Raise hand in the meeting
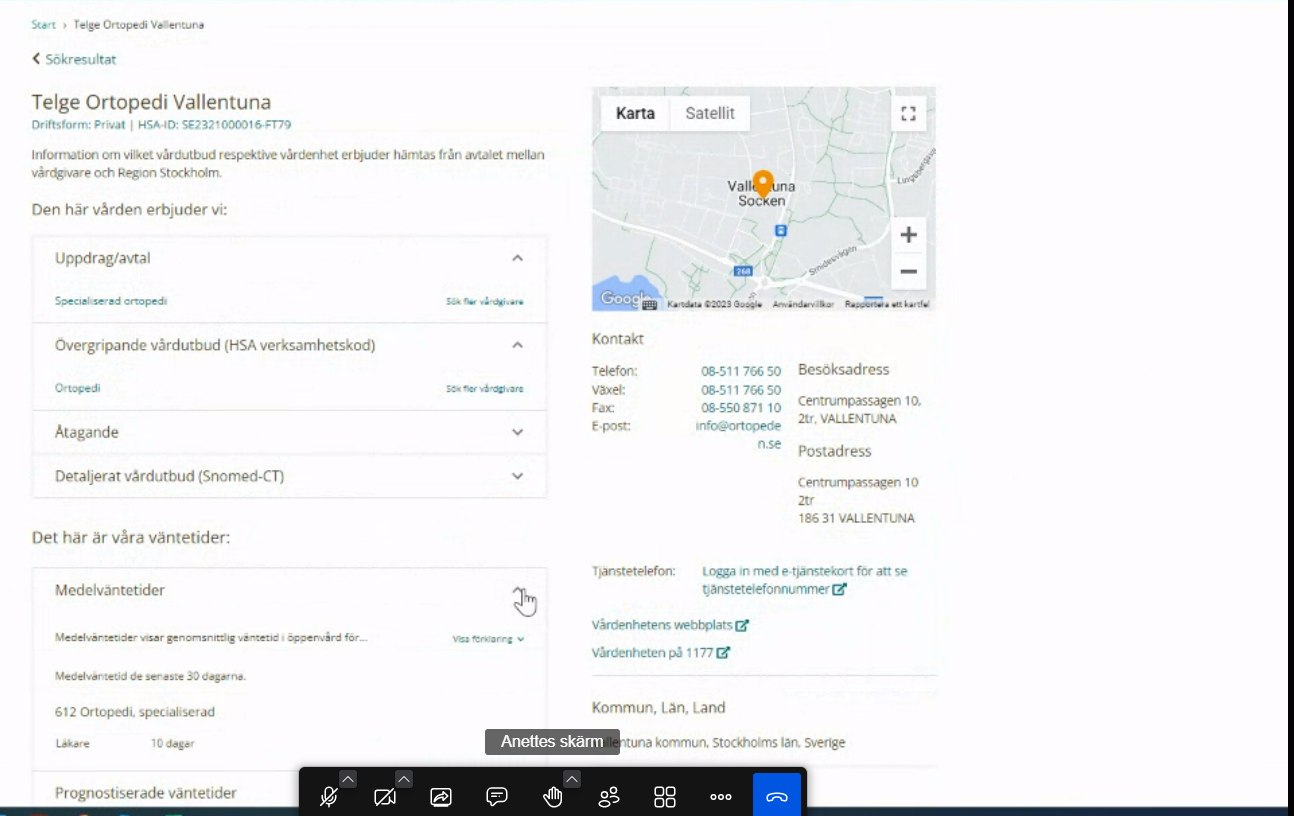 coord(552,797)
